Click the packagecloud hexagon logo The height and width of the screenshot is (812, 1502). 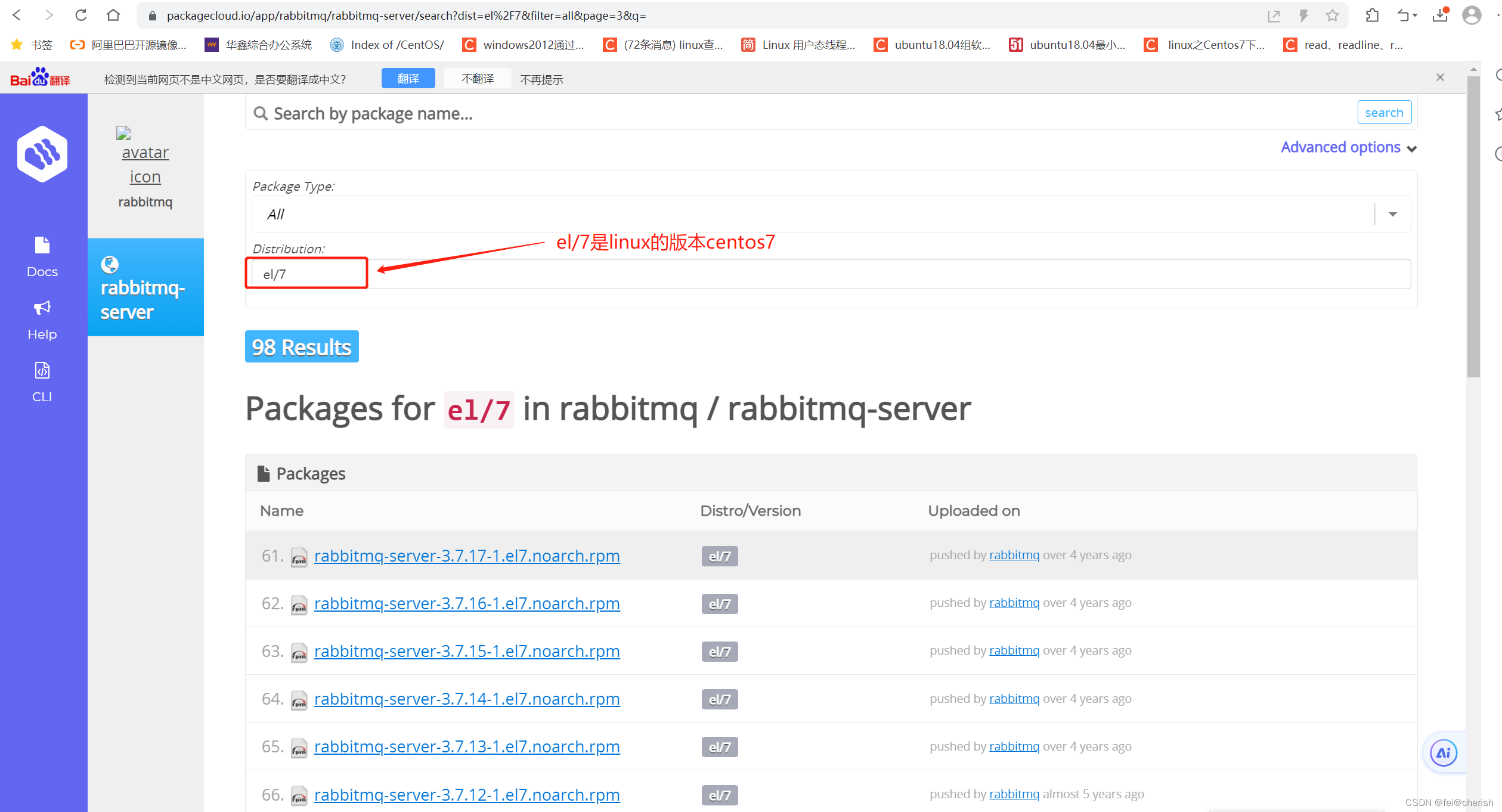[x=42, y=154]
